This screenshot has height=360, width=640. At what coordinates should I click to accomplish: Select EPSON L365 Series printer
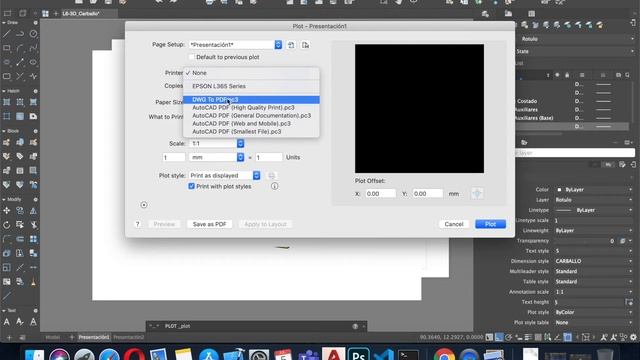pos(251,86)
